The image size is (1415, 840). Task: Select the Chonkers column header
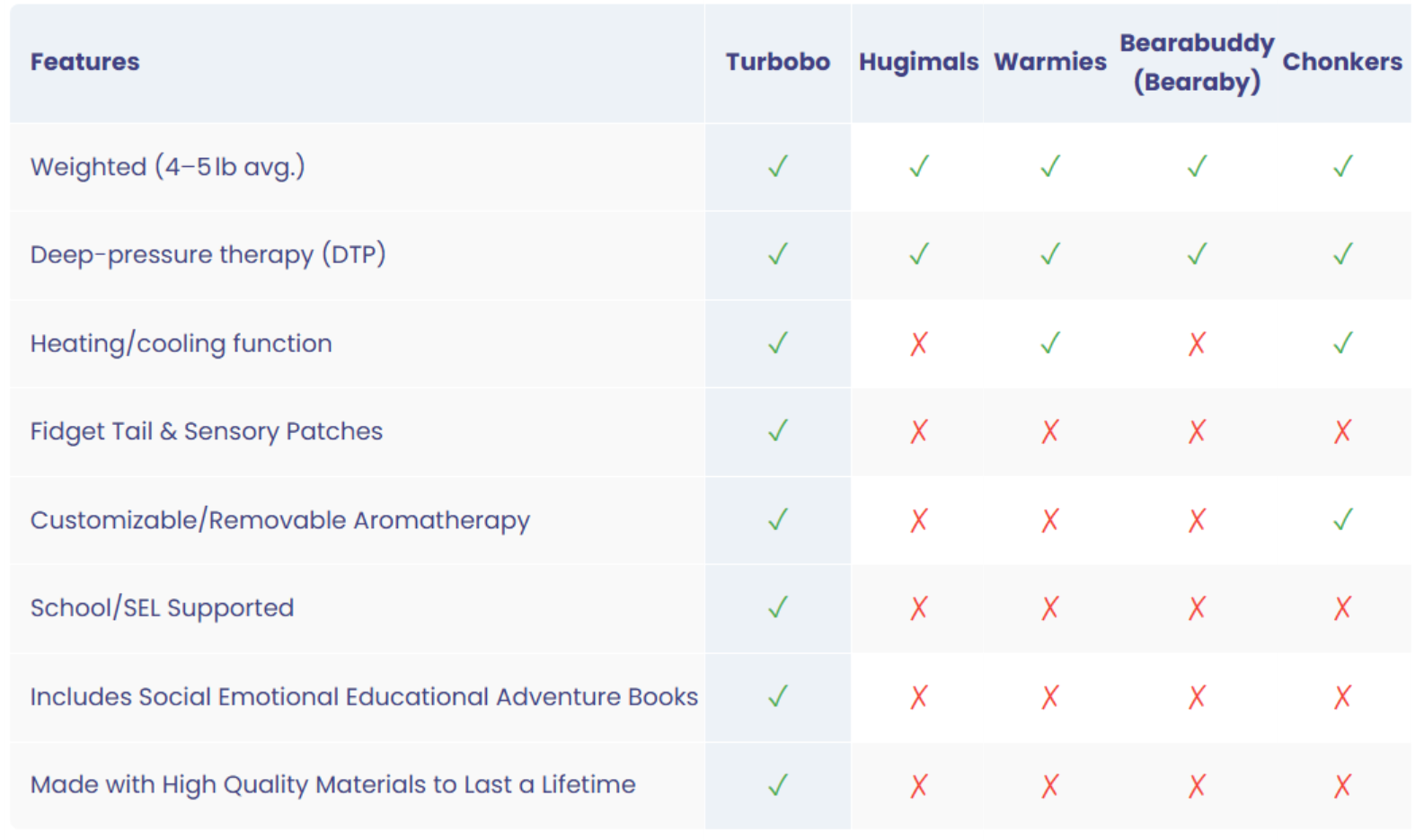pos(1342,62)
